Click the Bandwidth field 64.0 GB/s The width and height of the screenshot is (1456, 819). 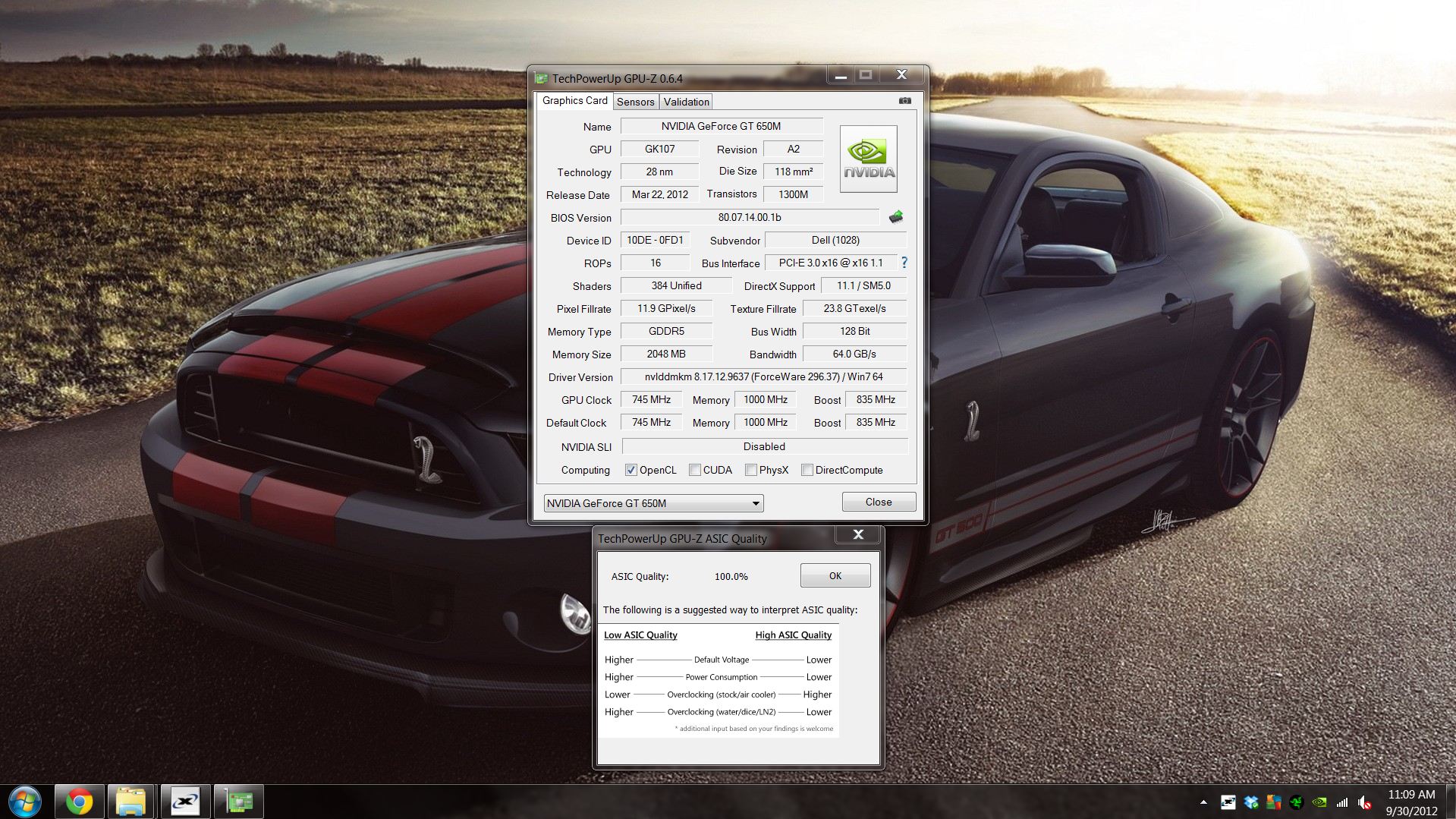pyautogui.click(x=854, y=354)
